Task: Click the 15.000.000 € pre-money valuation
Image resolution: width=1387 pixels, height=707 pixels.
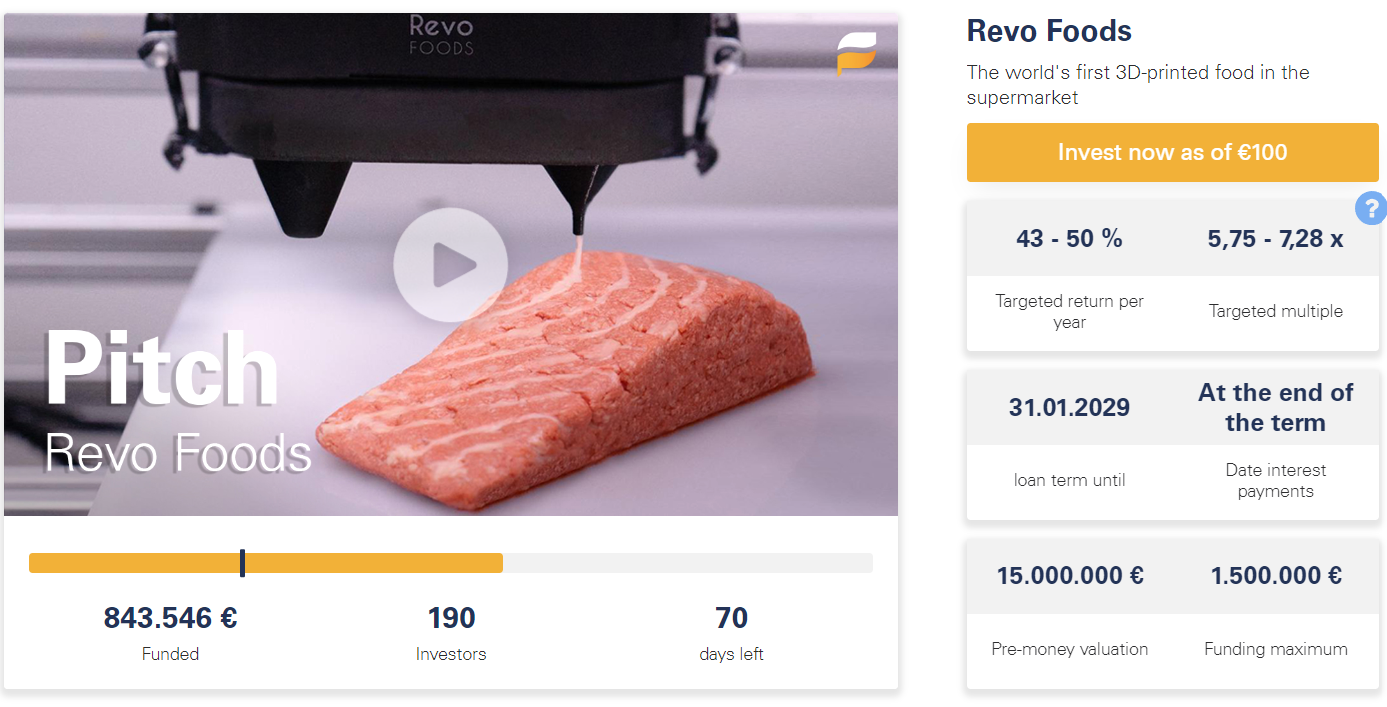Action: point(1069,576)
